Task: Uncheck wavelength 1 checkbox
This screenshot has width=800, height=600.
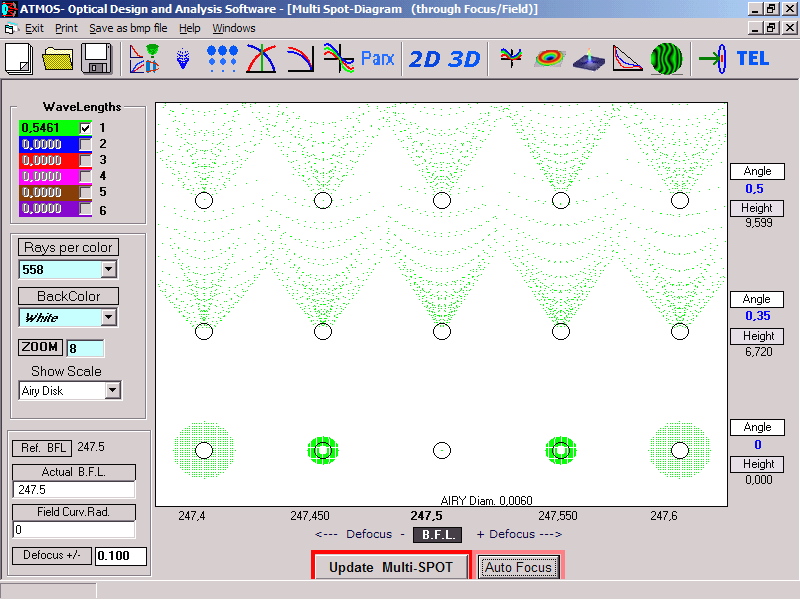Action: (x=86, y=128)
